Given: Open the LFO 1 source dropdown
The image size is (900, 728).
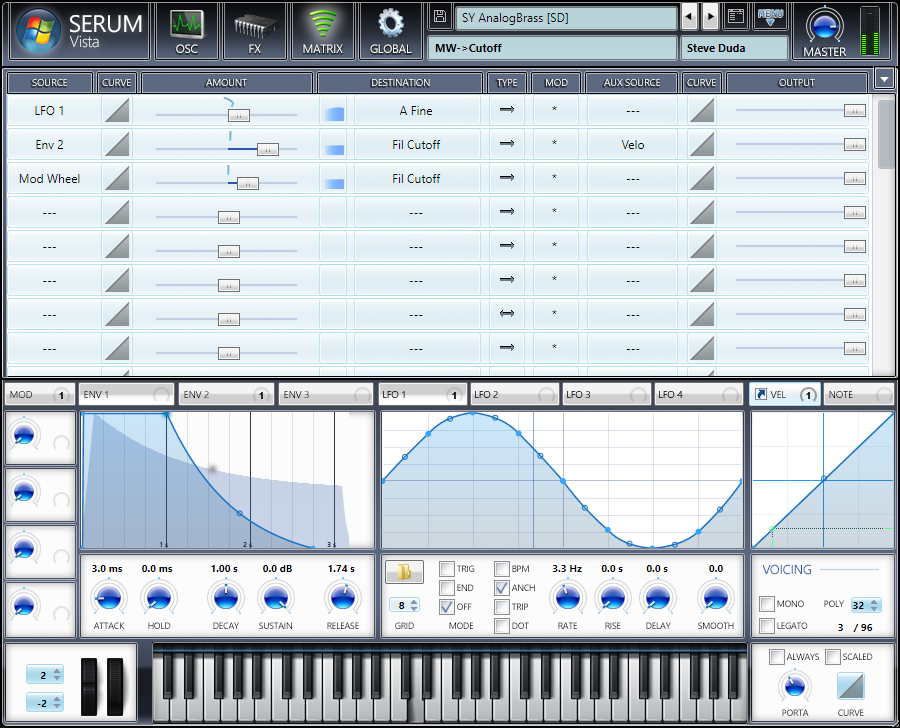Looking at the screenshot, I should click(50, 110).
